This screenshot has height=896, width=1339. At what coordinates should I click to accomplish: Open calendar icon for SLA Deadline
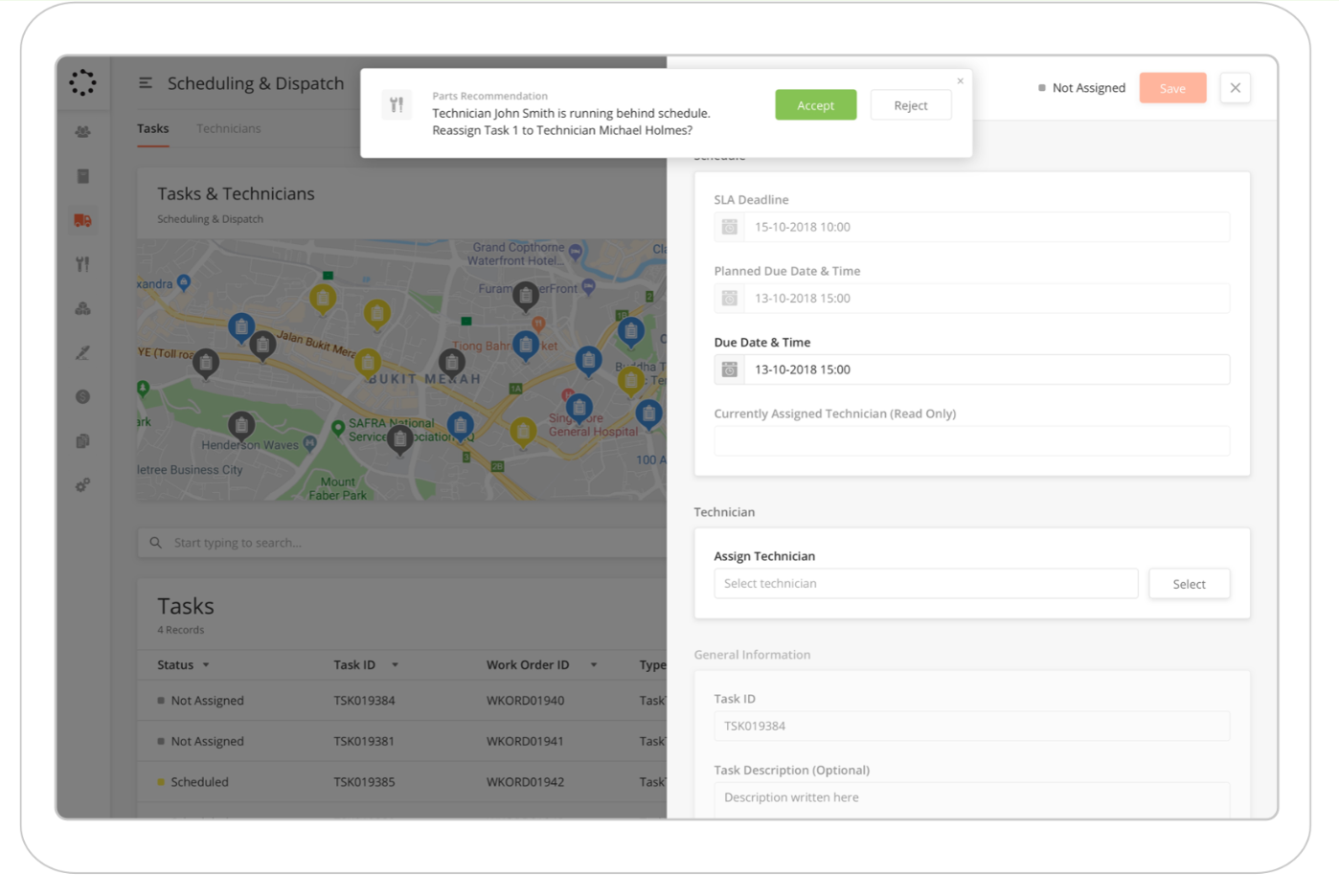pos(730,227)
